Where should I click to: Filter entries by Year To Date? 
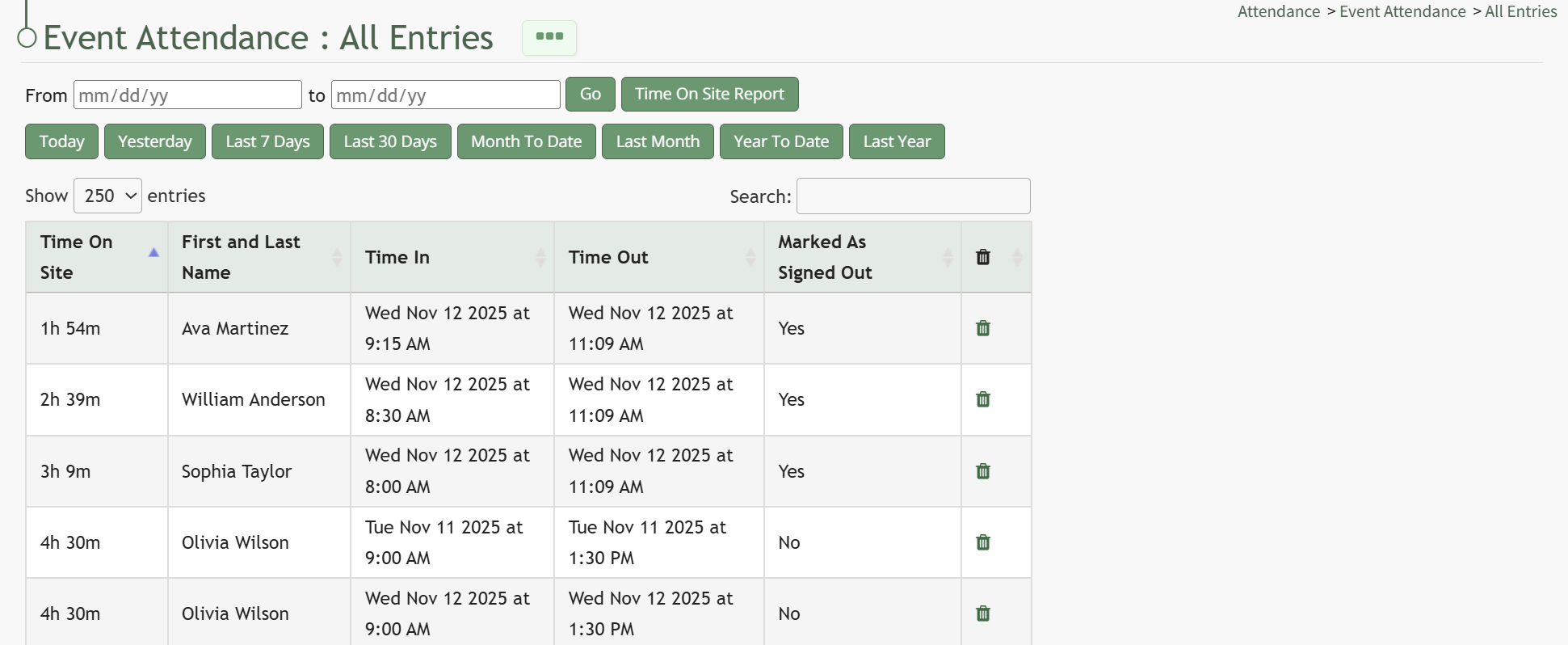781,141
